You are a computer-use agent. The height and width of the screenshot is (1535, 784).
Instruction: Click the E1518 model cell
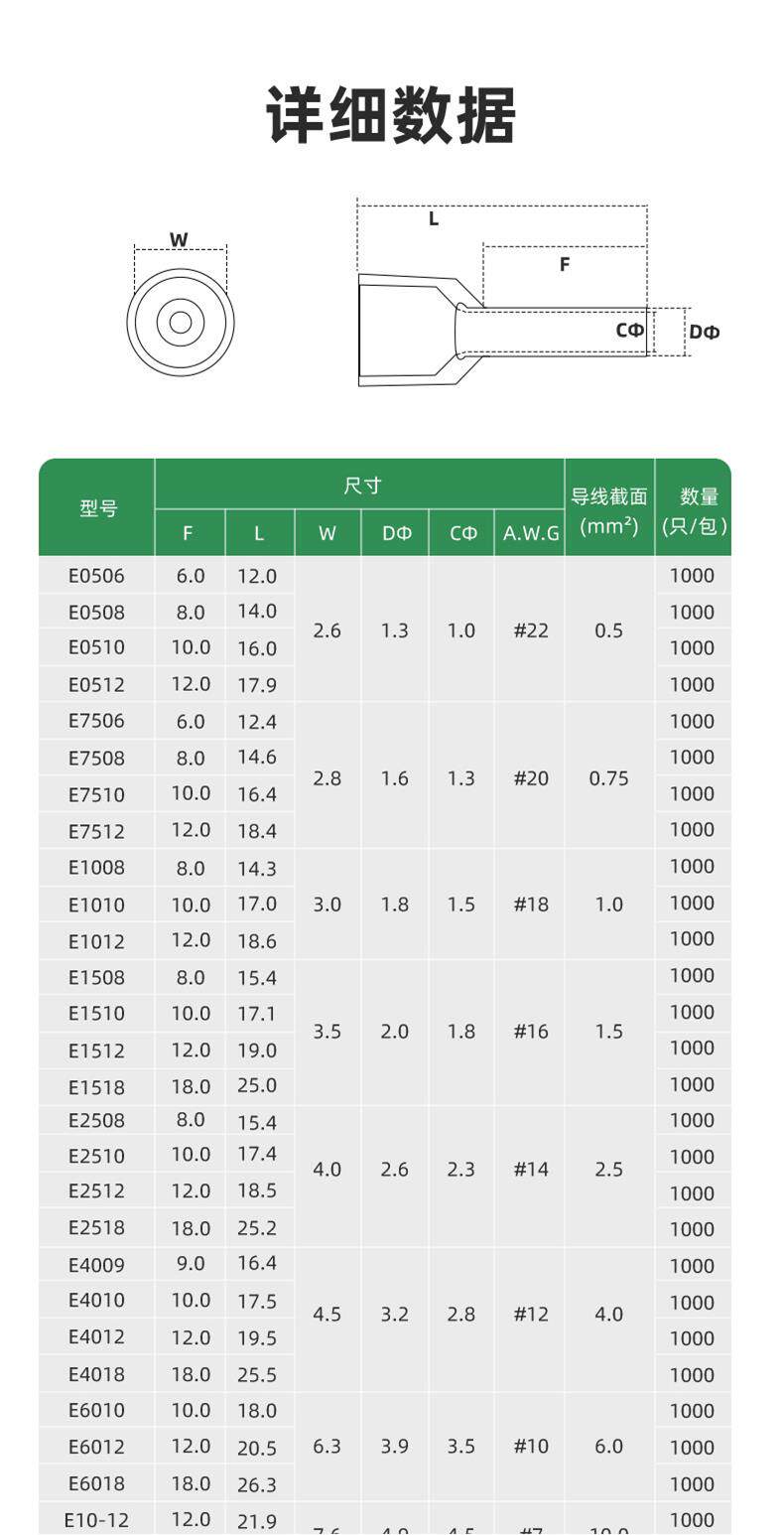(96, 1087)
